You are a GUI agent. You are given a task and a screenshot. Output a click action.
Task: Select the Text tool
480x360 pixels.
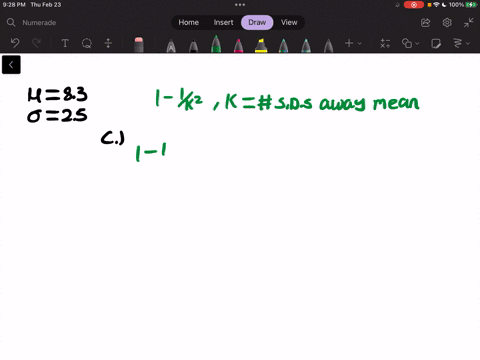click(x=65, y=43)
